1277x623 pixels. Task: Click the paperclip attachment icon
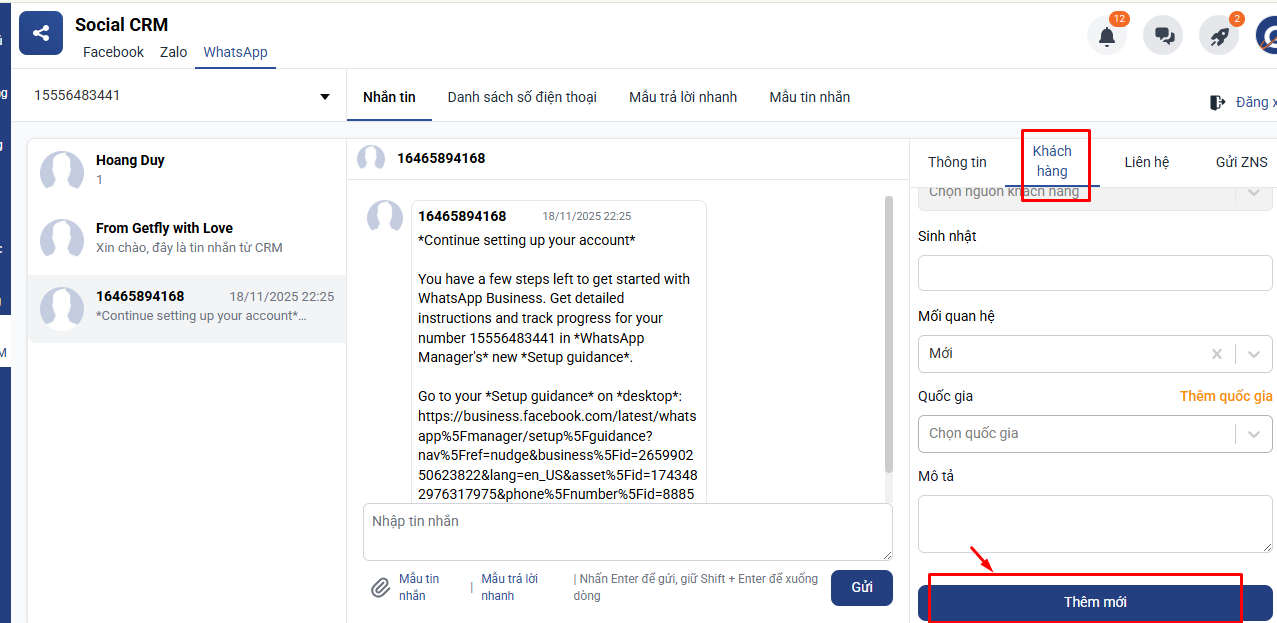click(380, 588)
